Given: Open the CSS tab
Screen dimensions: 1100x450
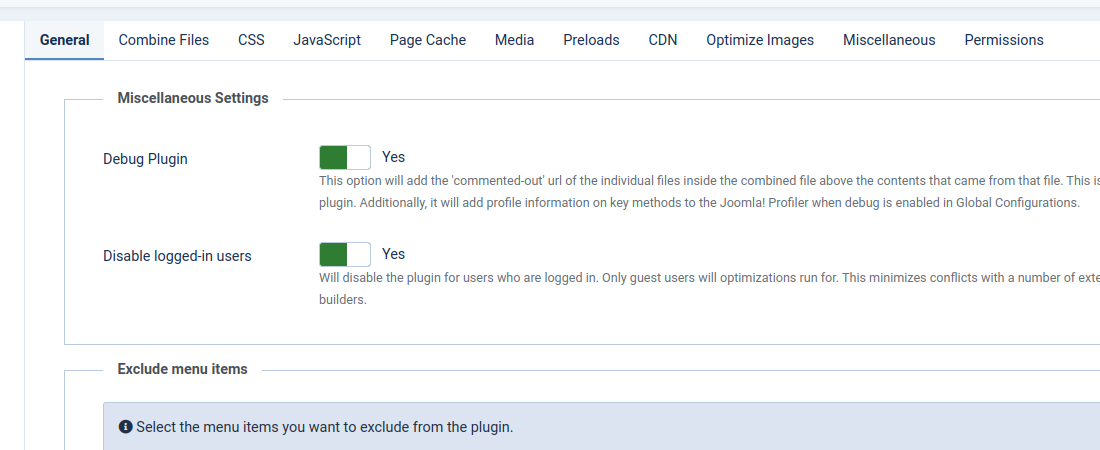Looking at the screenshot, I should [x=251, y=40].
